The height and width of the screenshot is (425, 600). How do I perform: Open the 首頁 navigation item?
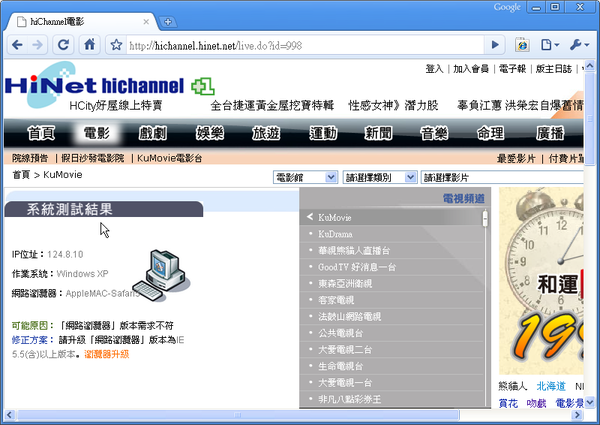(x=41, y=133)
